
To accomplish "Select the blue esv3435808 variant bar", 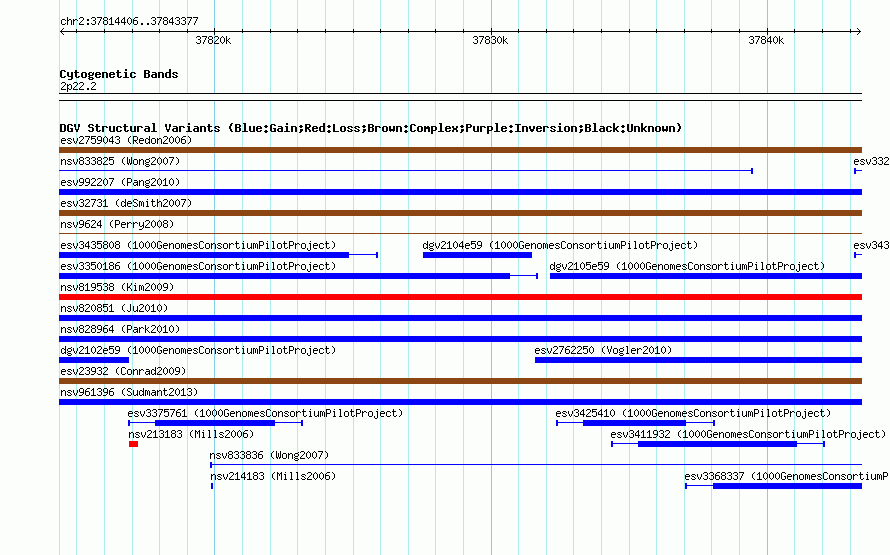I will pyautogui.click(x=219, y=255).
